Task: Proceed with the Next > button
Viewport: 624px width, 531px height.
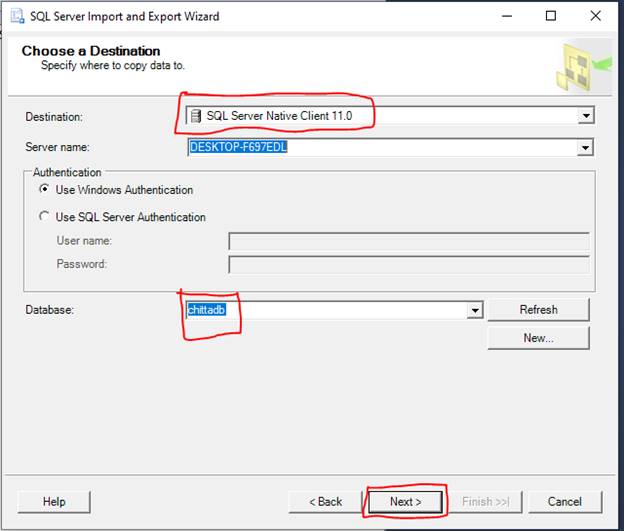Action: tap(405, 502)
